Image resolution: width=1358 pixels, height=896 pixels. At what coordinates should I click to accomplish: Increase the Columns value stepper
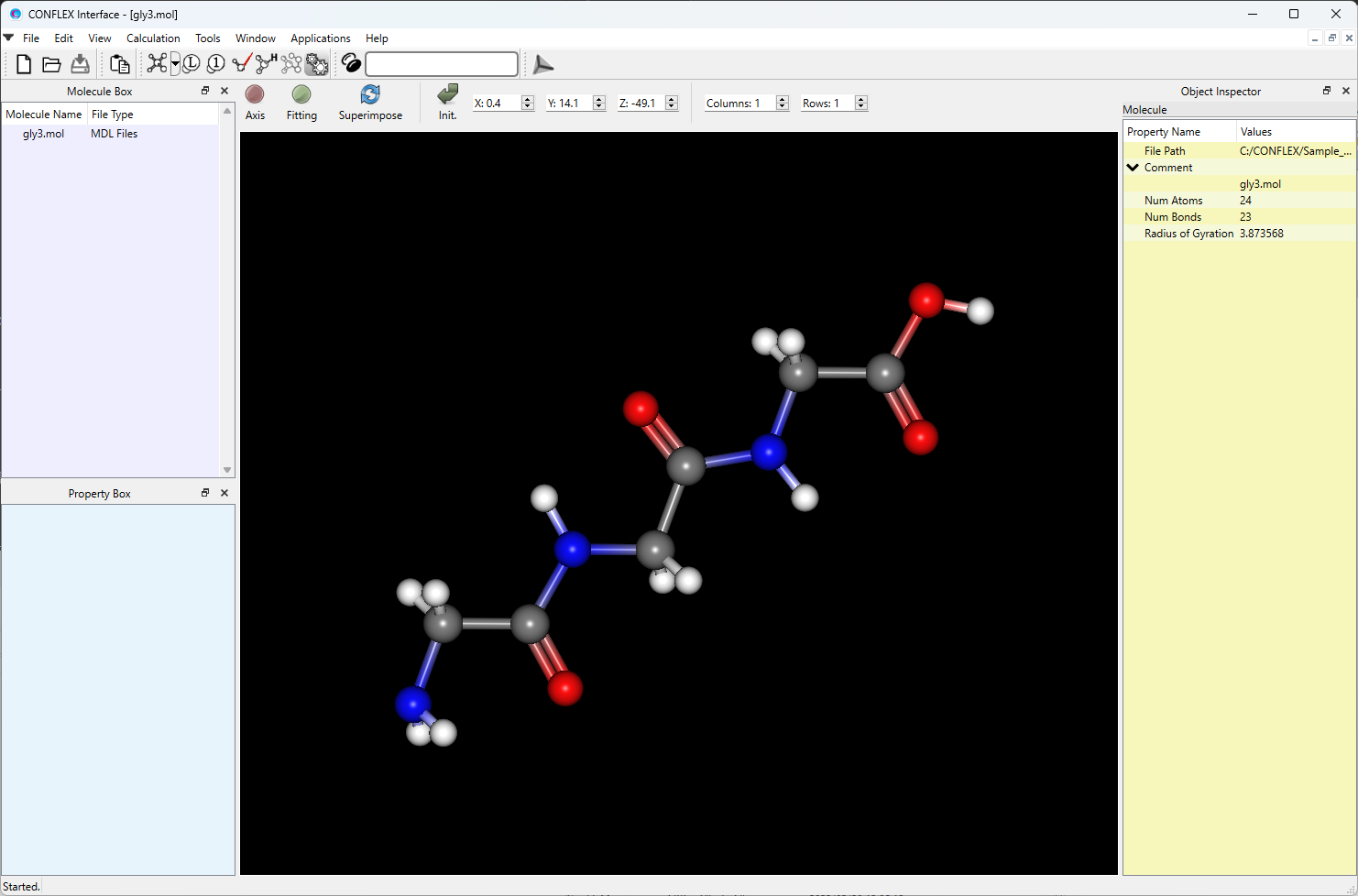point(782,98)
